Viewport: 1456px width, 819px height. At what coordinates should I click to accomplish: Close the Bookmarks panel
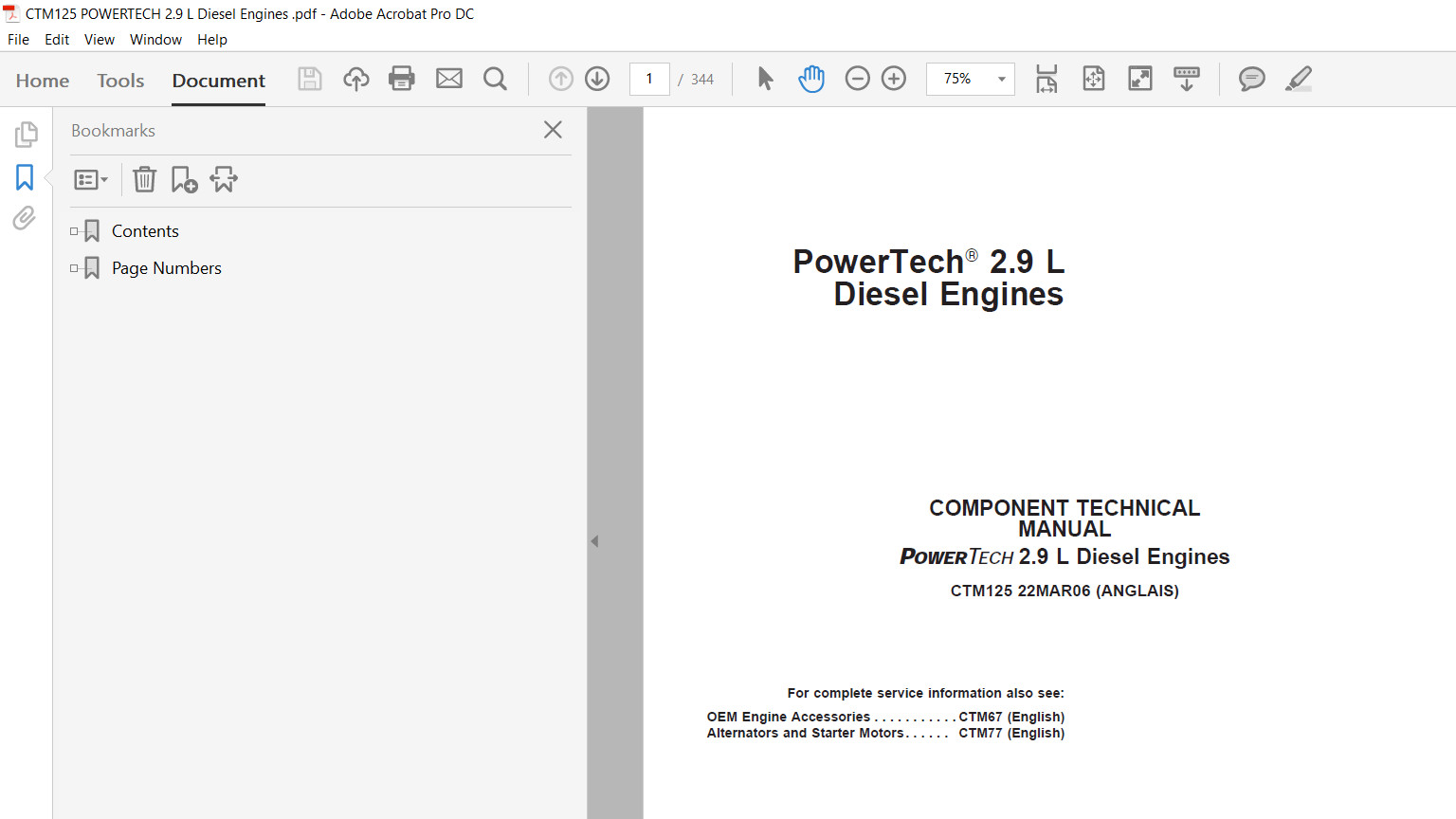pos(554,130)
